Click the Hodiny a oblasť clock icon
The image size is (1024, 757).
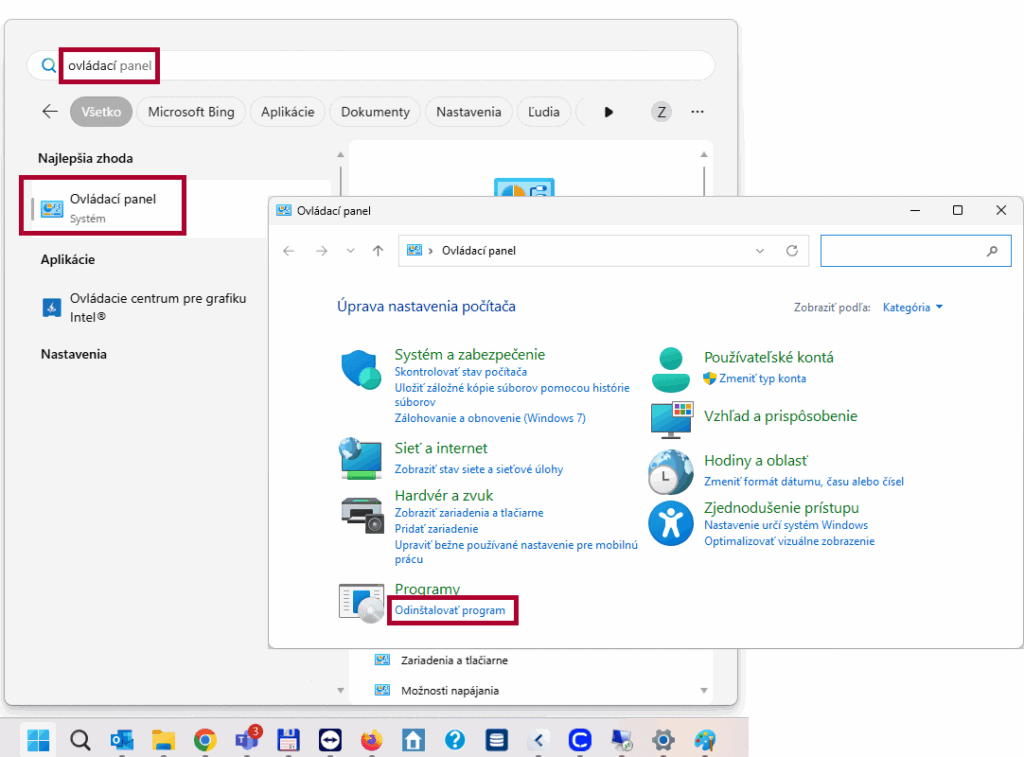click(670, 471)
